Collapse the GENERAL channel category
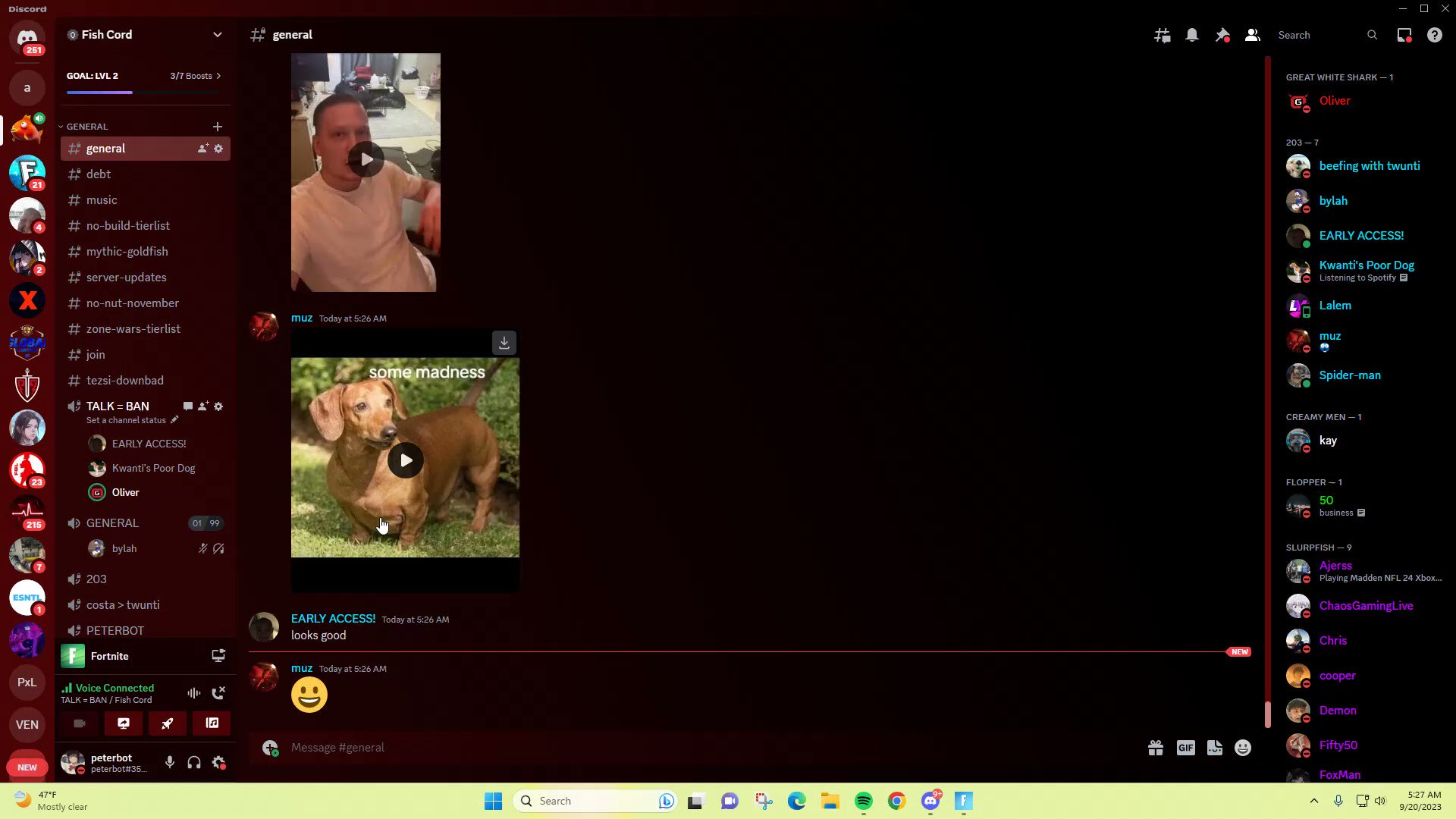 pyautogui.click(x=86, y=127)
